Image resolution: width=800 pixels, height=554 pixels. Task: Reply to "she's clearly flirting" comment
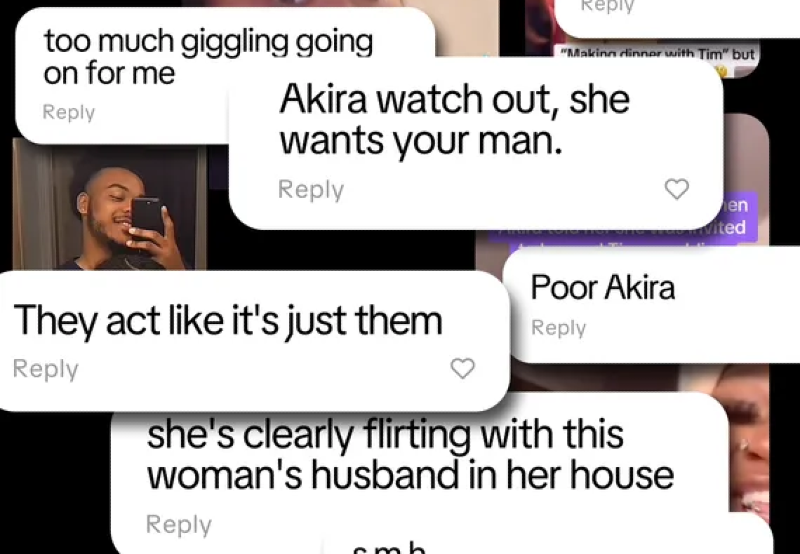(179, 524)
